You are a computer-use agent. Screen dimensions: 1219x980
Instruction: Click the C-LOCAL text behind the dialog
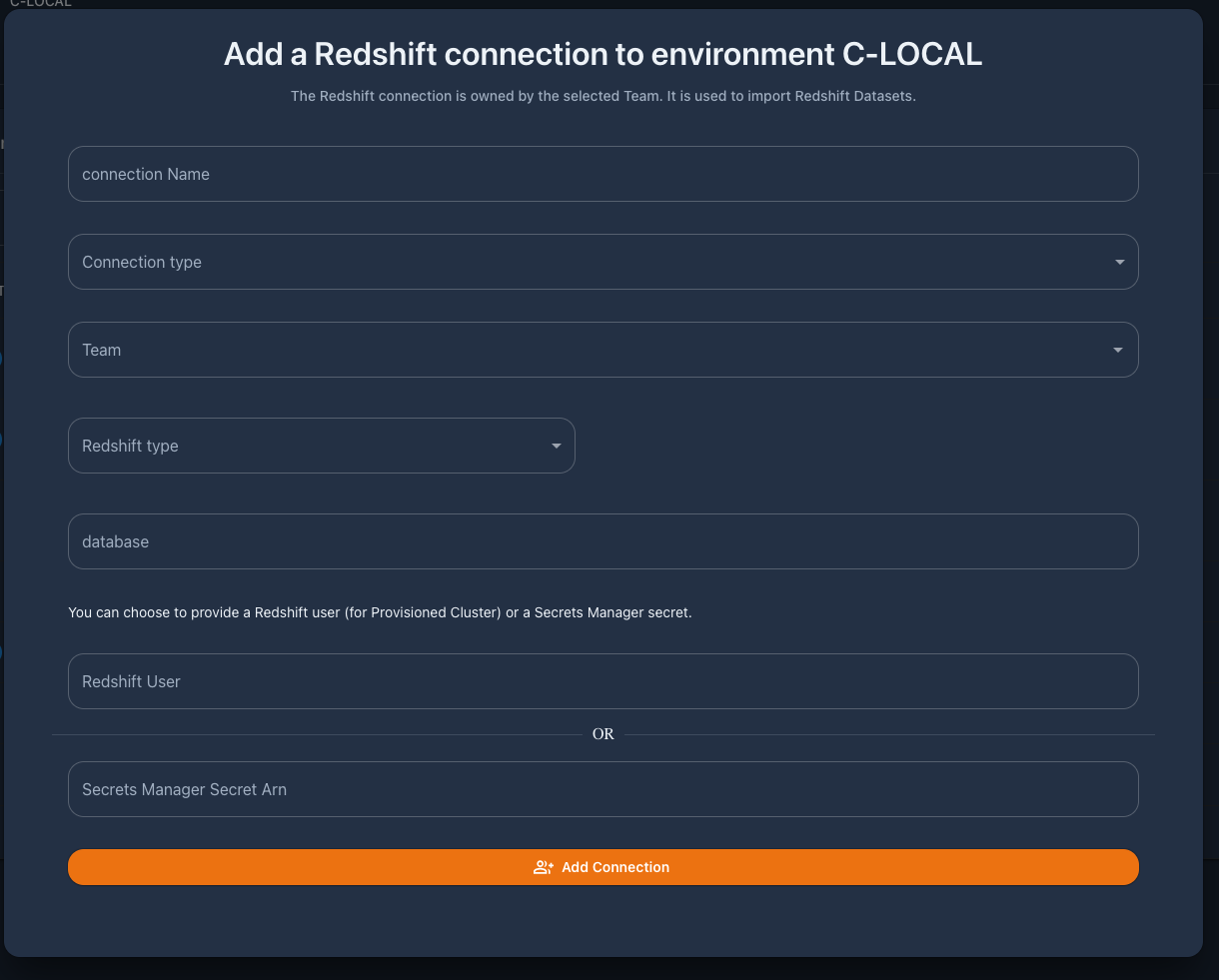click(x=41, y=4)
